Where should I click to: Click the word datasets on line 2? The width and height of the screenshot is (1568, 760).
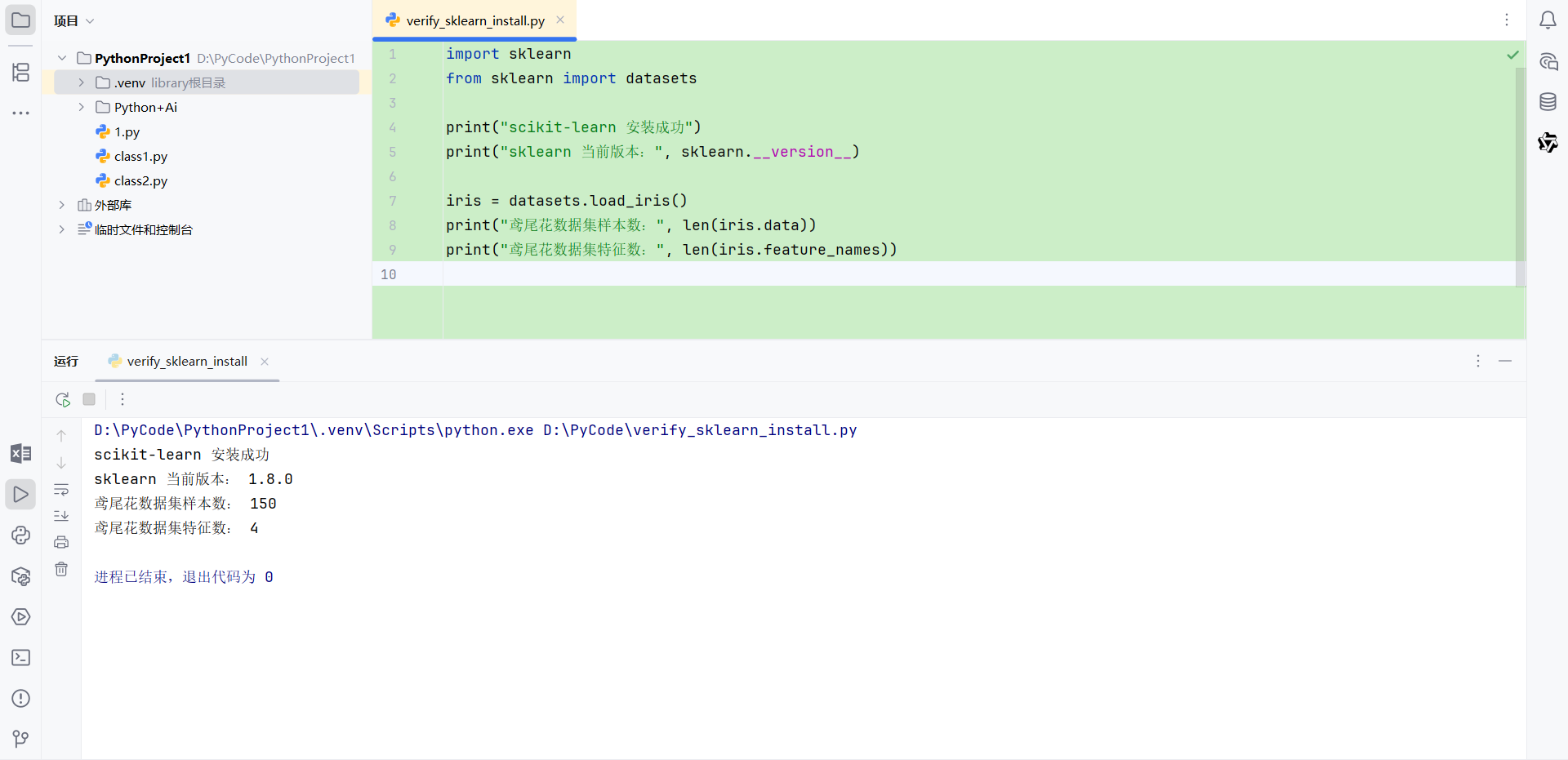coord(661,78)
